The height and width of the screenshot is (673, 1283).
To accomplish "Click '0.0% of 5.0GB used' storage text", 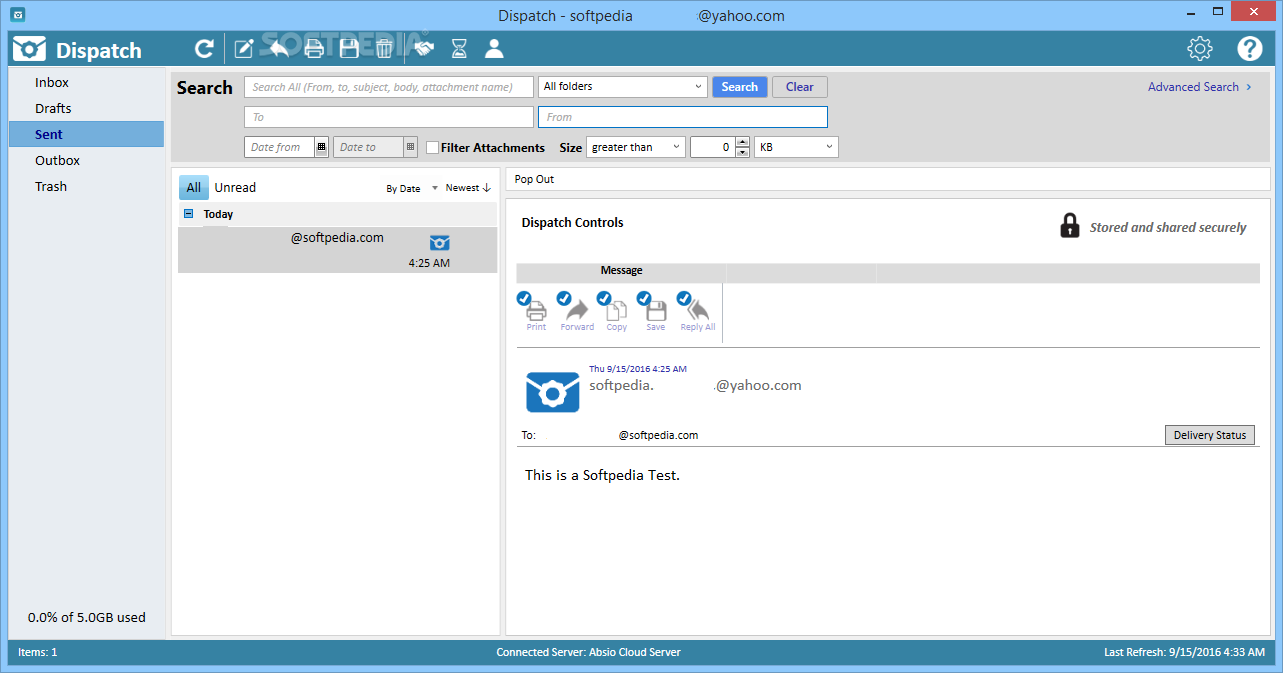I will [x=87, y=617].
